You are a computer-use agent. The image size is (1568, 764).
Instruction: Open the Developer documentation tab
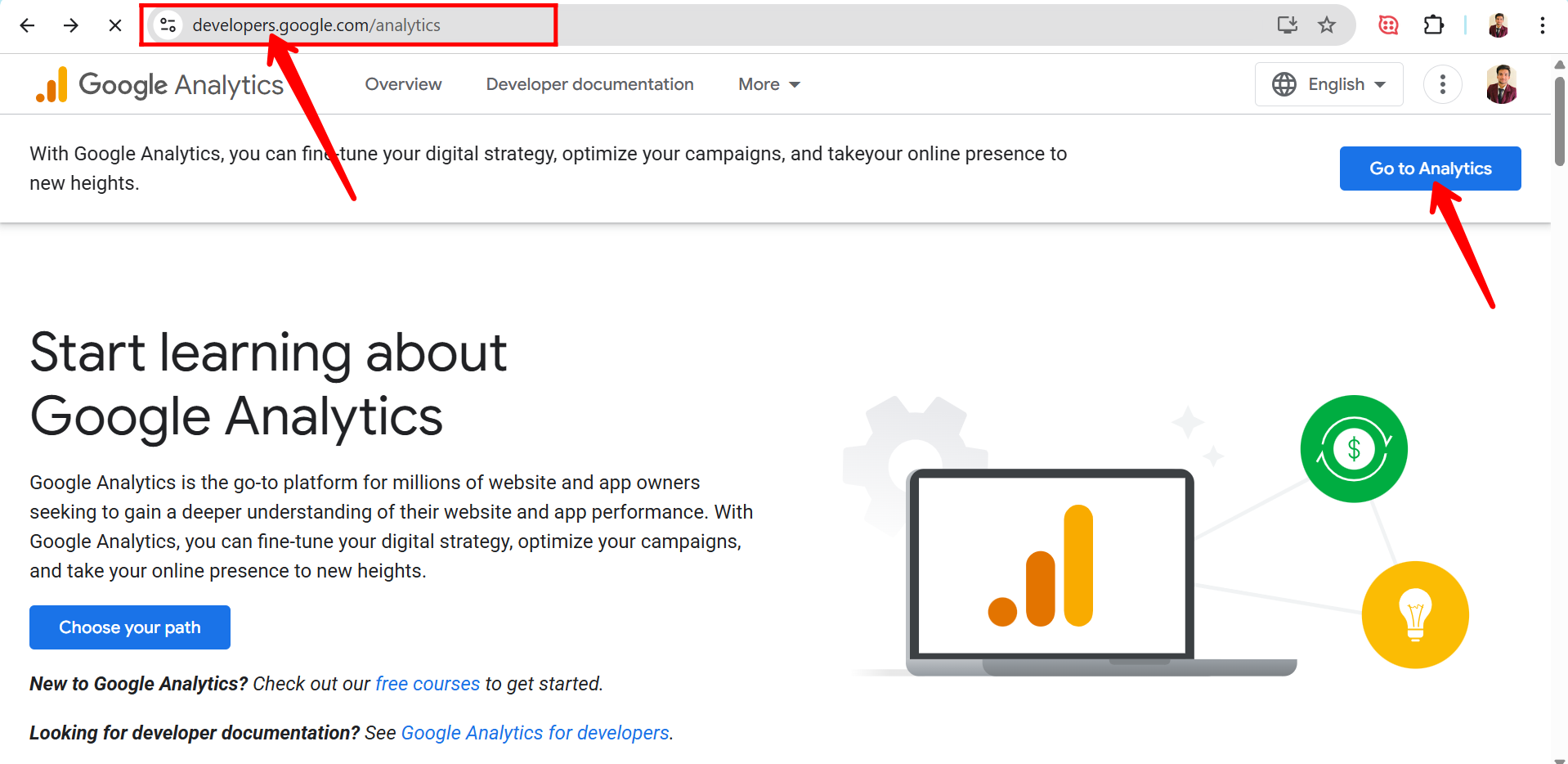pos(589,84)
